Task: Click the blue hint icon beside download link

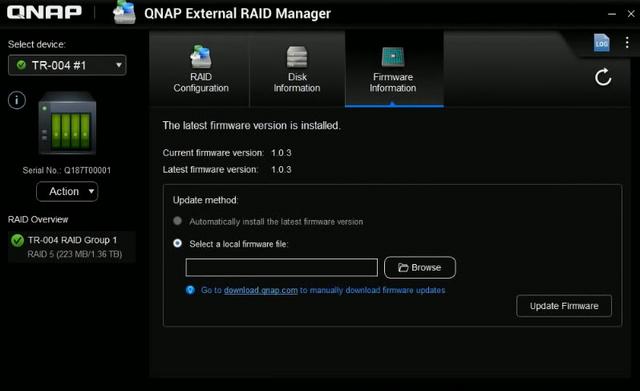Action: pyautogui.click(x=190, y=290)
